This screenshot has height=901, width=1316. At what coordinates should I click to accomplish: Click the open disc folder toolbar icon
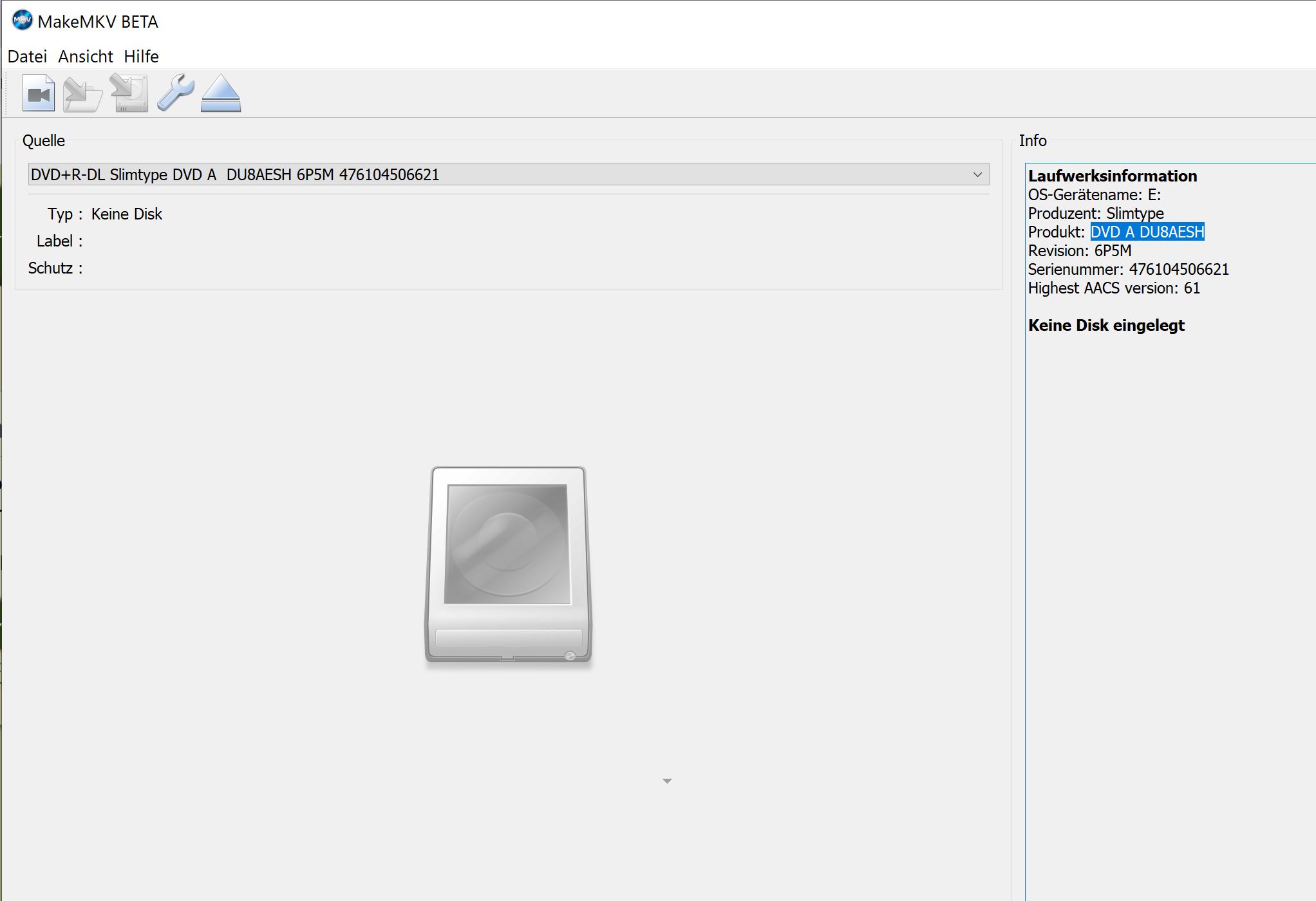point(82,95)
